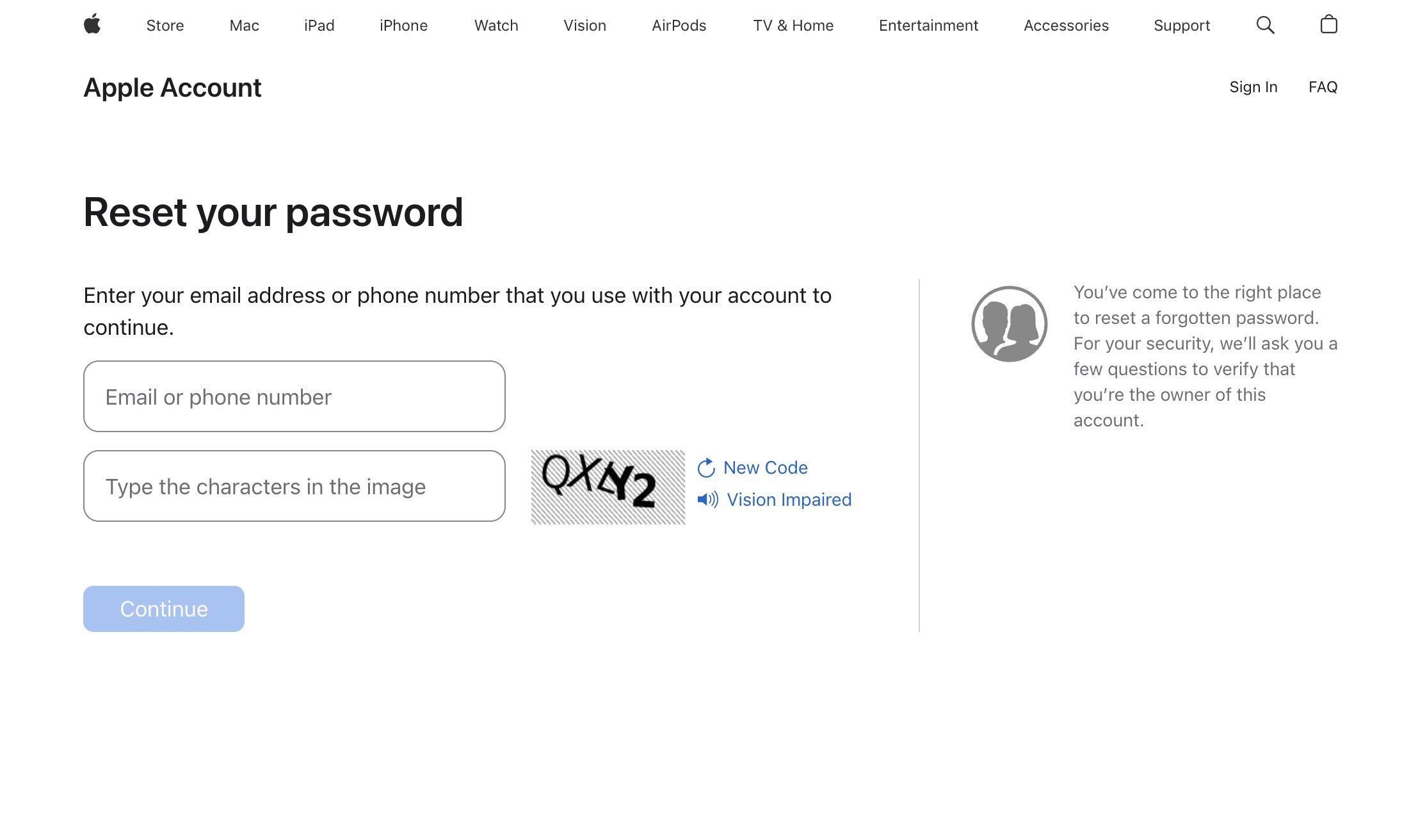Click the Vision Impaired speaker icon
The width and height of the screenshot is (1402, 840).
707,499
